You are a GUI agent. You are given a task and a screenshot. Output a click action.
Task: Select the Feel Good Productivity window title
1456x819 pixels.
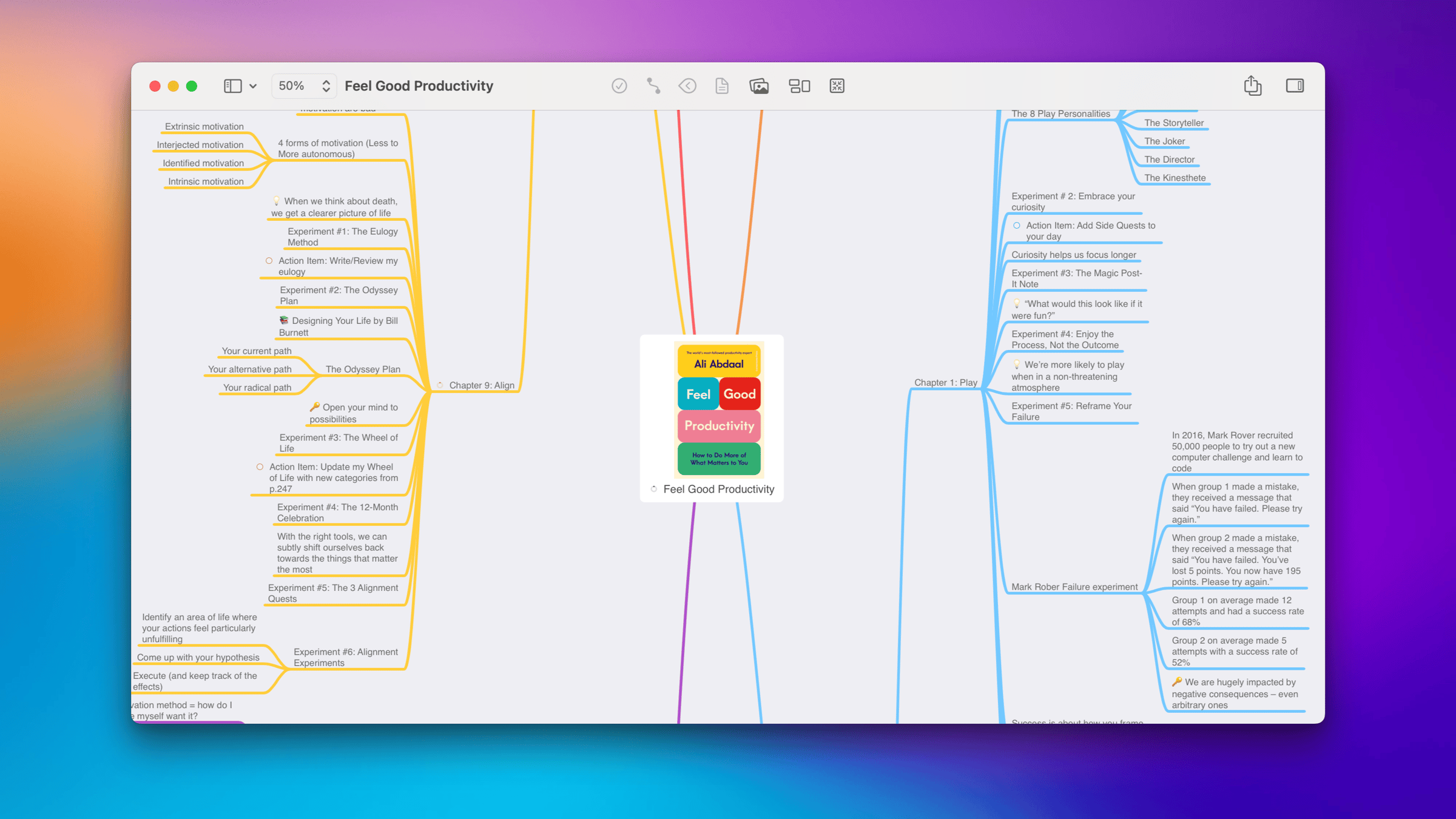pos(419,86)
